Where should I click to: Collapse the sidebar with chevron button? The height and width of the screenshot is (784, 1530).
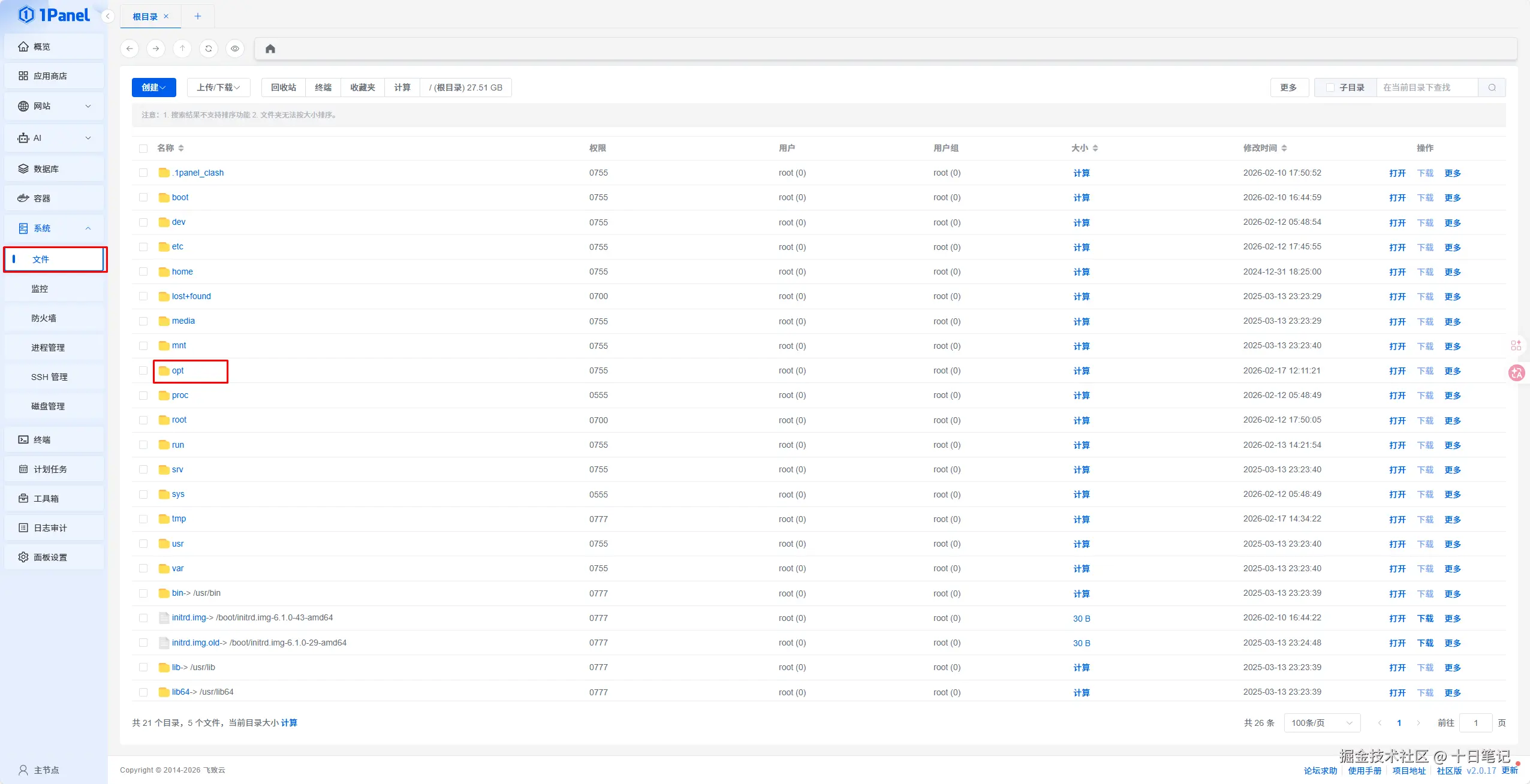[x=107, y=16]
